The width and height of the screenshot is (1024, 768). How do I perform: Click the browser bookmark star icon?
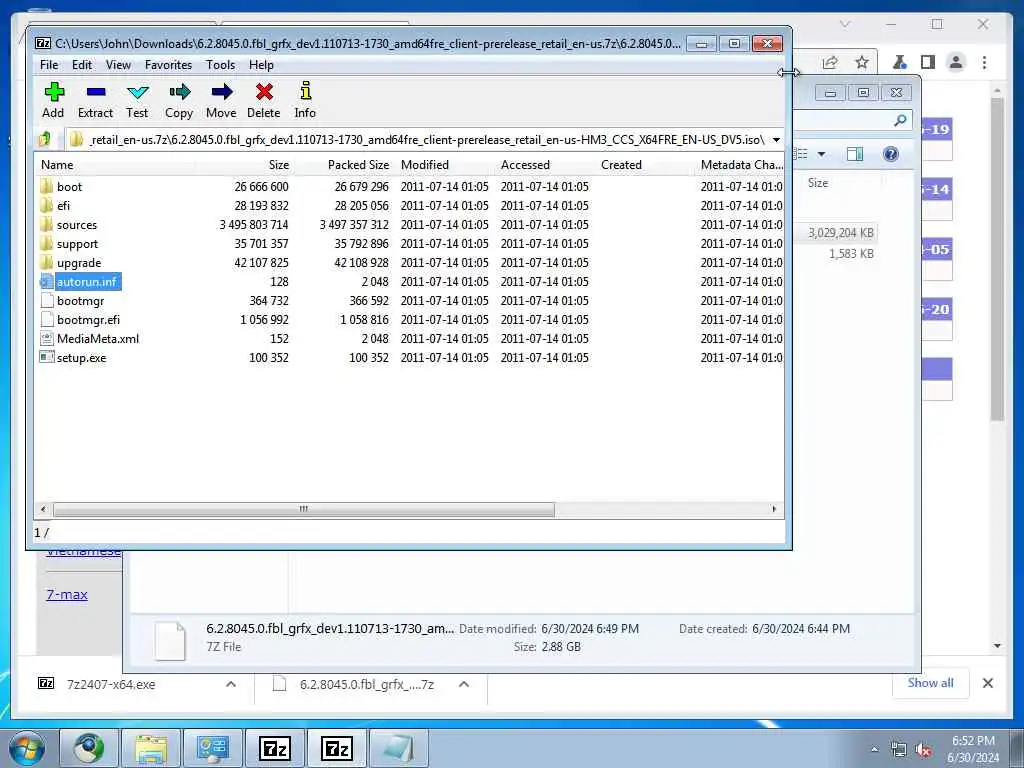pyautogui.click(x=862, y=62)
